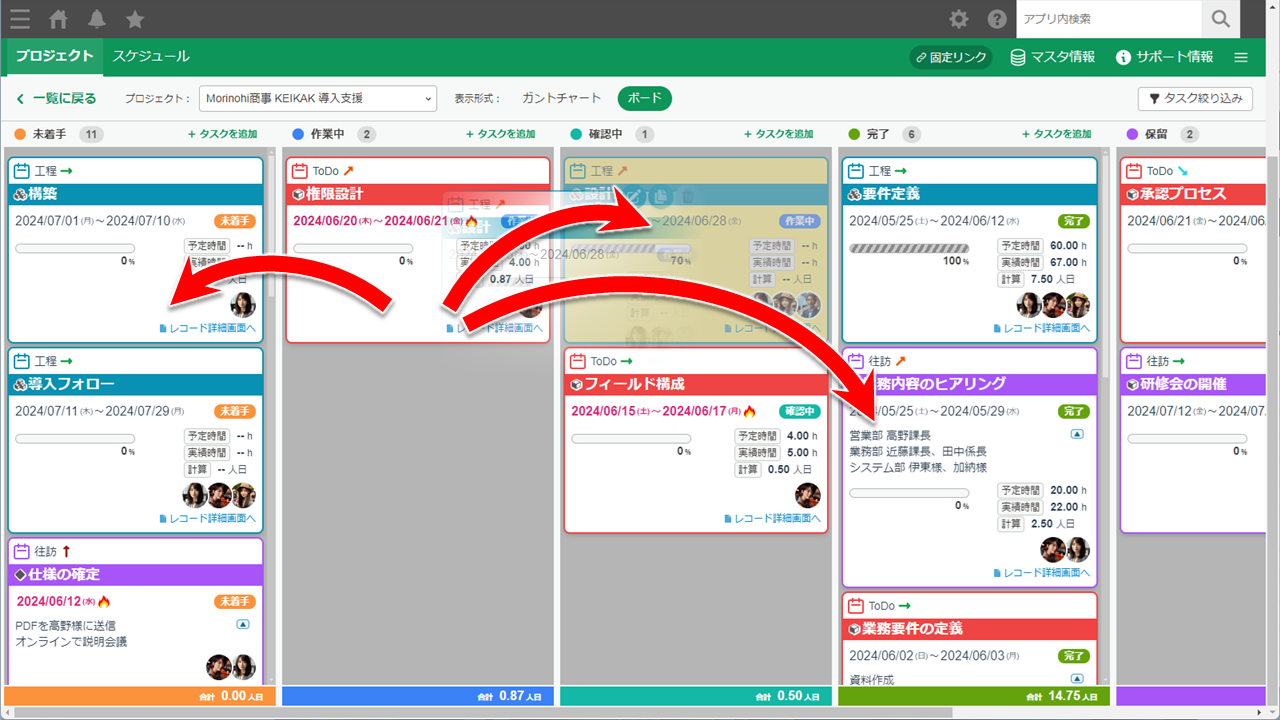
Task: Open レコード詳細画面へ on 要件定義 card
Action: (1041, 328)
